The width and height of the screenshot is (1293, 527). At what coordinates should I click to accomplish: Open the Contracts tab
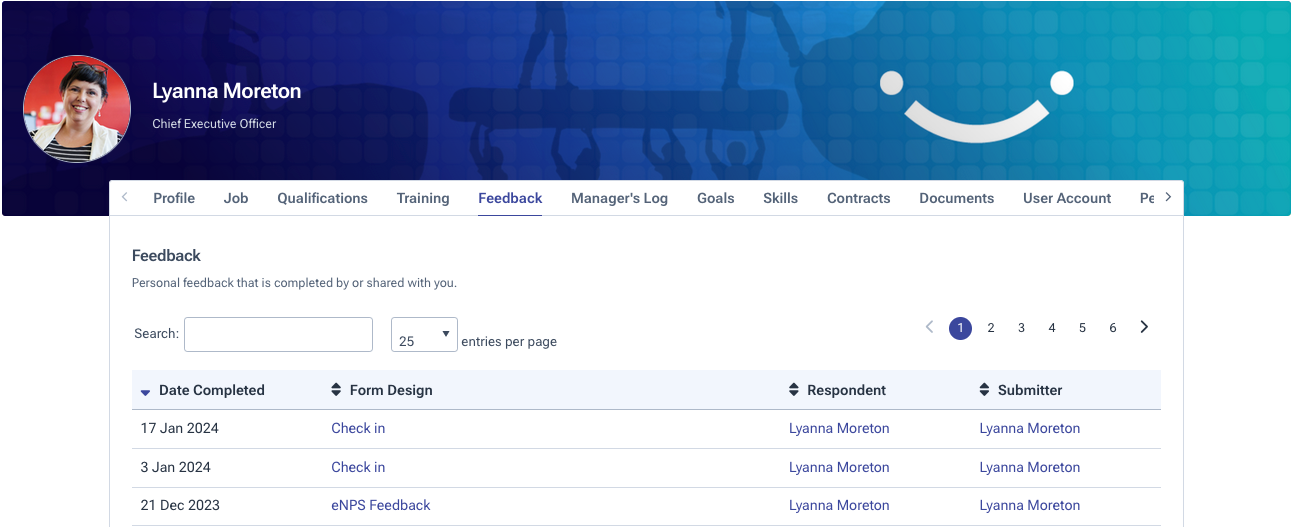(859, 198)
